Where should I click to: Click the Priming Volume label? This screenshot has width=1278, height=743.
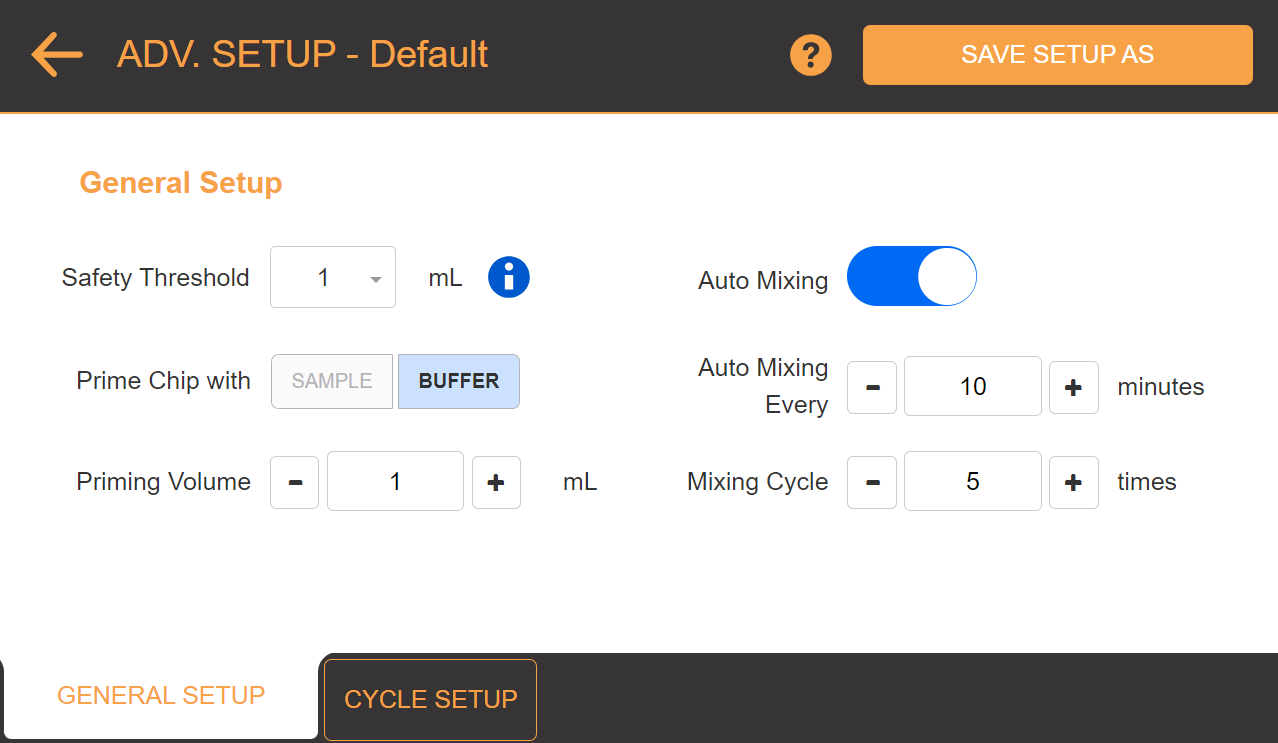164,482
